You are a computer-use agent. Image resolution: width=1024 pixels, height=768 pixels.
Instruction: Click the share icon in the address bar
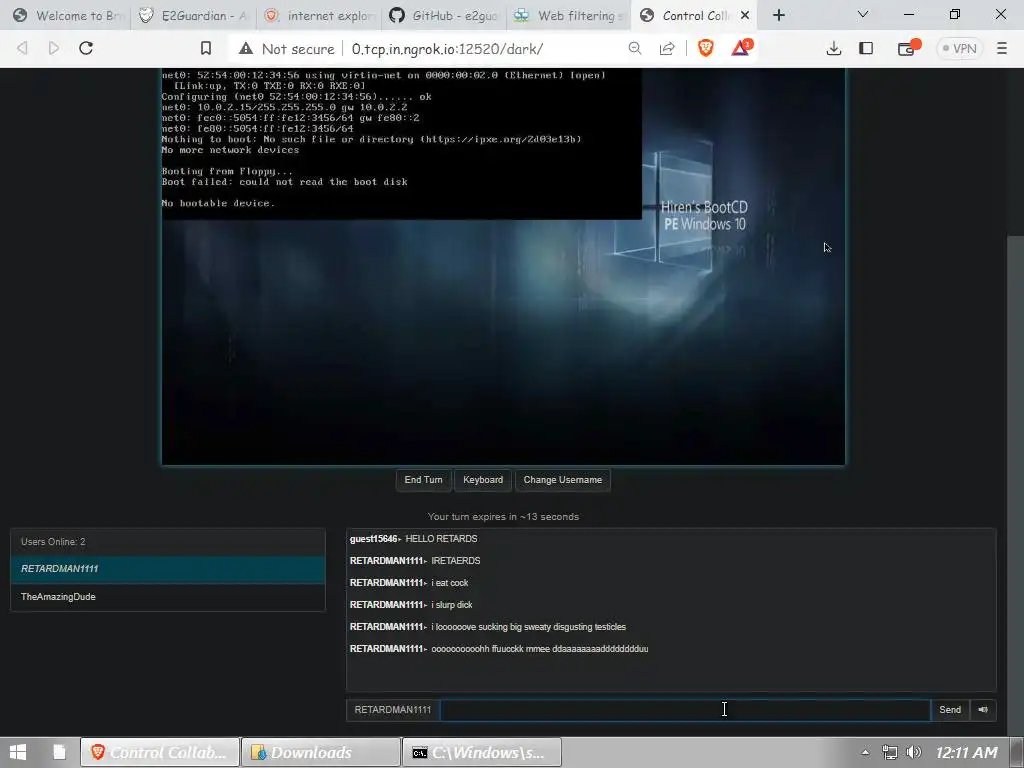coord(667,48)
